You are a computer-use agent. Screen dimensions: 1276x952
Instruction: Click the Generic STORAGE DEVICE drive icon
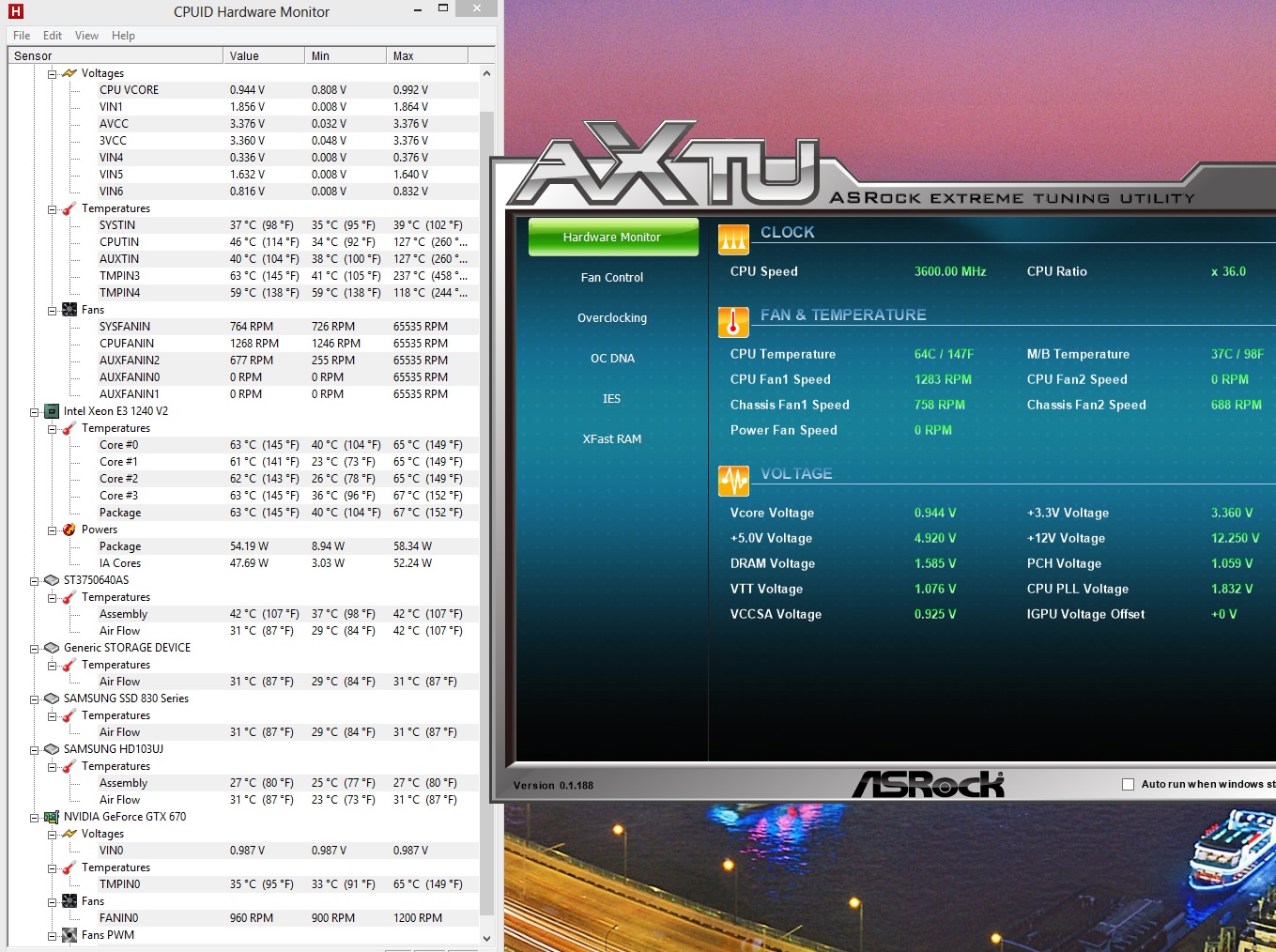(52, 648)
